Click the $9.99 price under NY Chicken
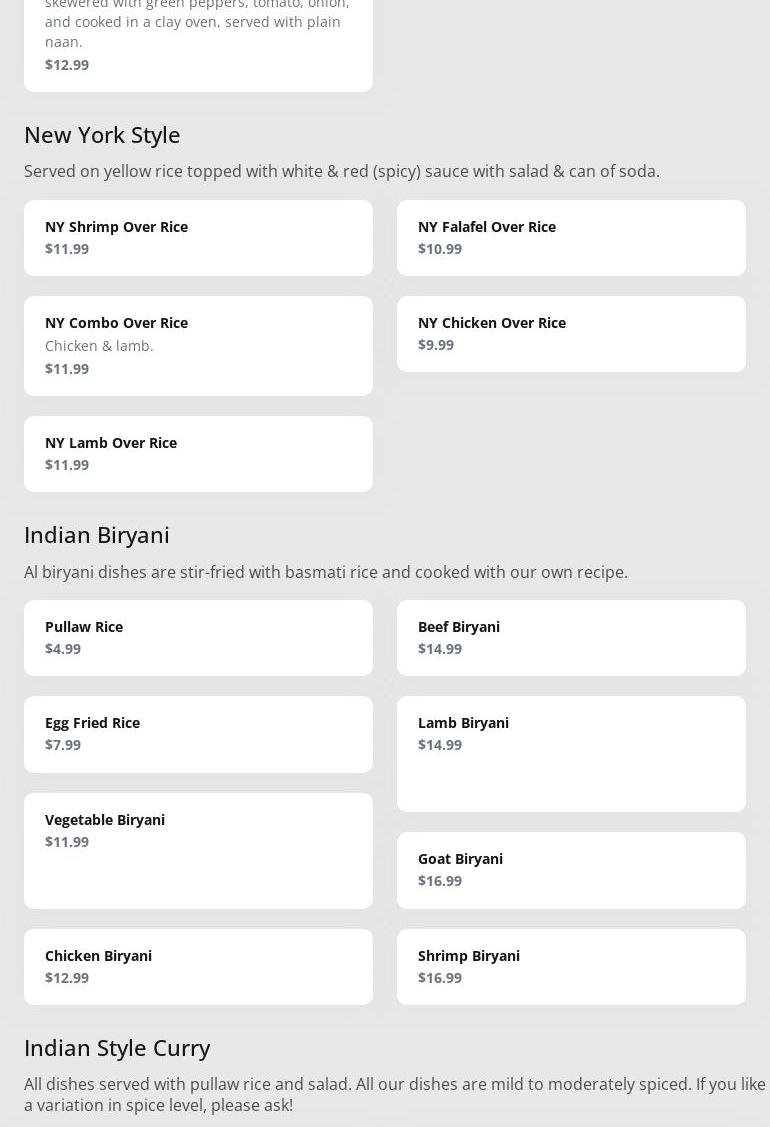The width and height of the screenshot is (770, 1127). (436, 345)
